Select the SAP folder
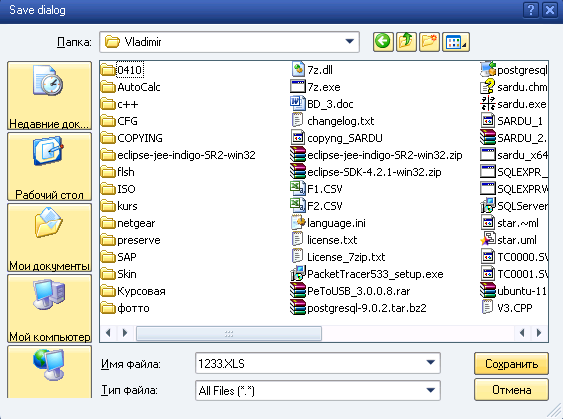 pos(118,257)
